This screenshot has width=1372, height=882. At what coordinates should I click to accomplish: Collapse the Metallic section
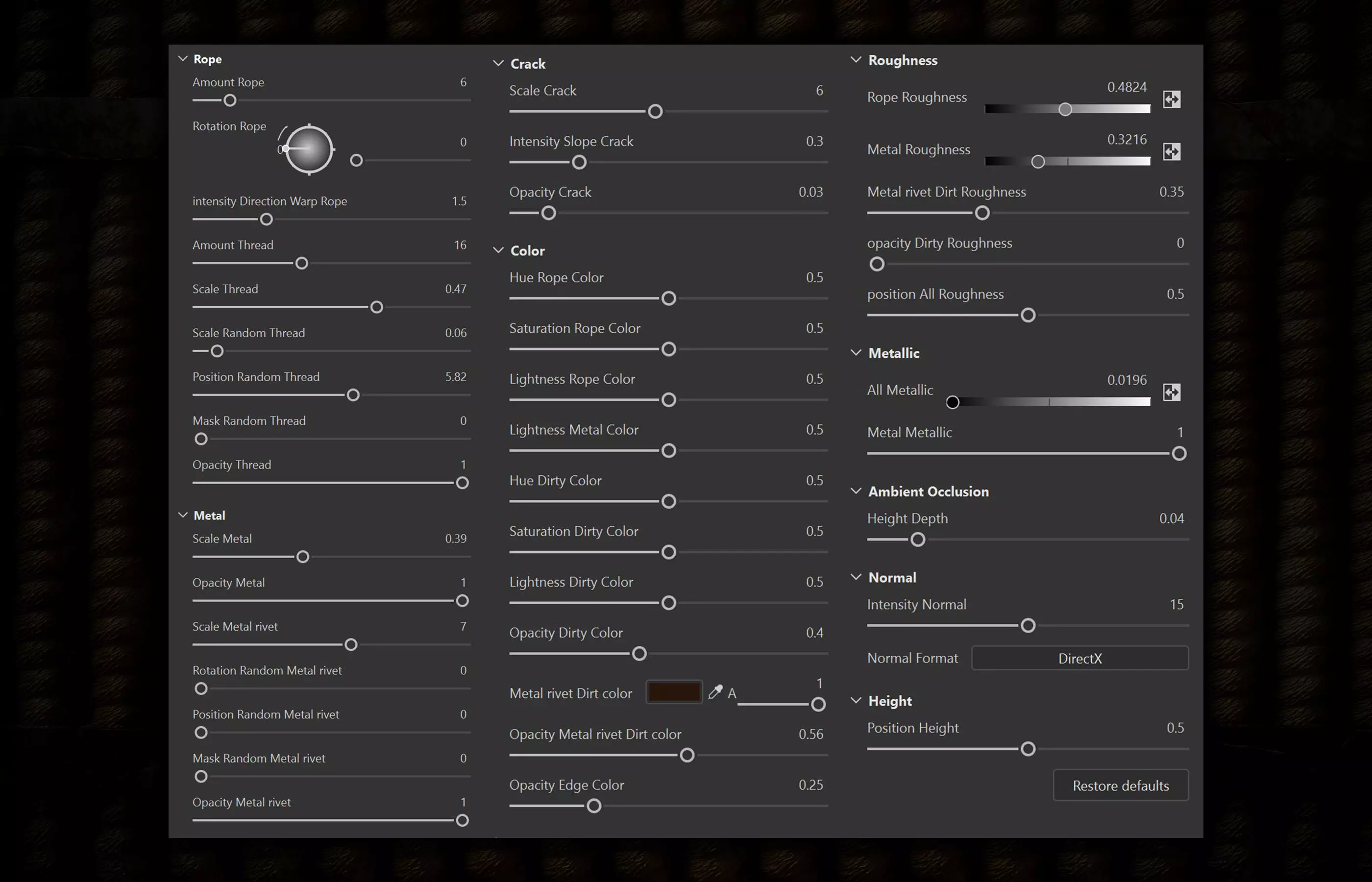pos(856,353)
